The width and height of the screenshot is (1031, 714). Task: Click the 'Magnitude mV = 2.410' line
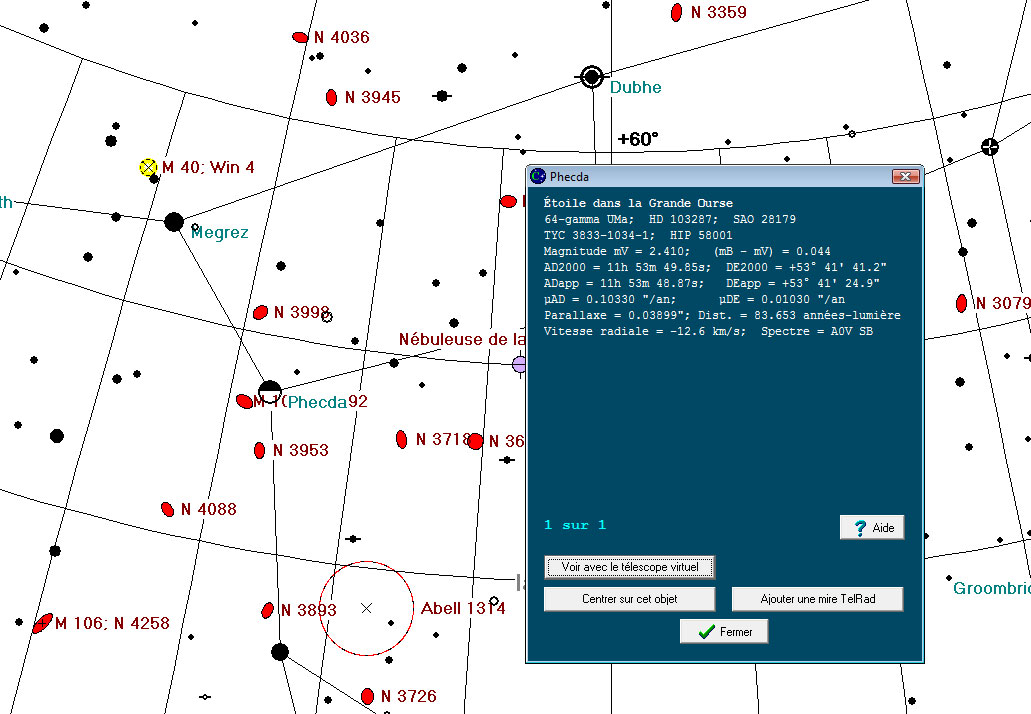pyautogui.click(x=687, y=251)
